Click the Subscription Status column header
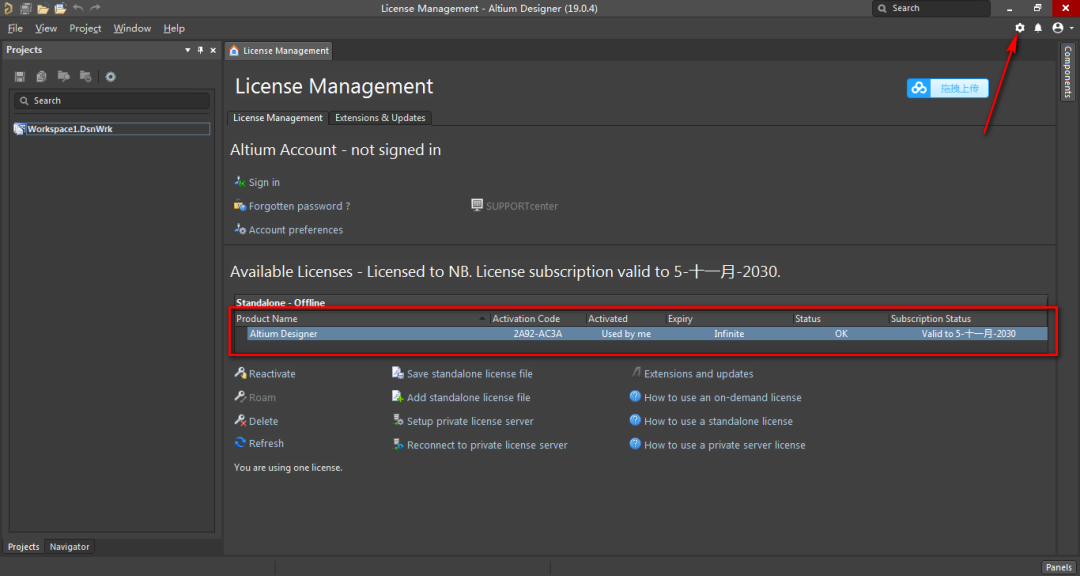This screenshot has height=576, width=1080. pos(968,319)
